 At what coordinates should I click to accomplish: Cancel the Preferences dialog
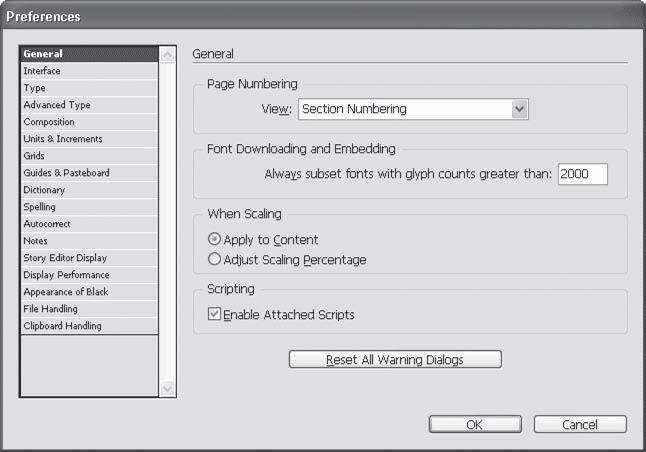point(580,424)
